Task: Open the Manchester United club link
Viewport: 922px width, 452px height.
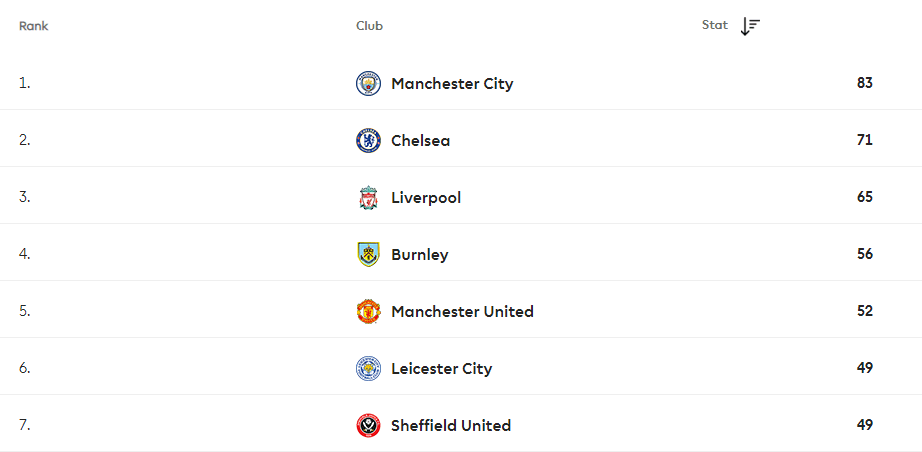Action: point(463,312)
